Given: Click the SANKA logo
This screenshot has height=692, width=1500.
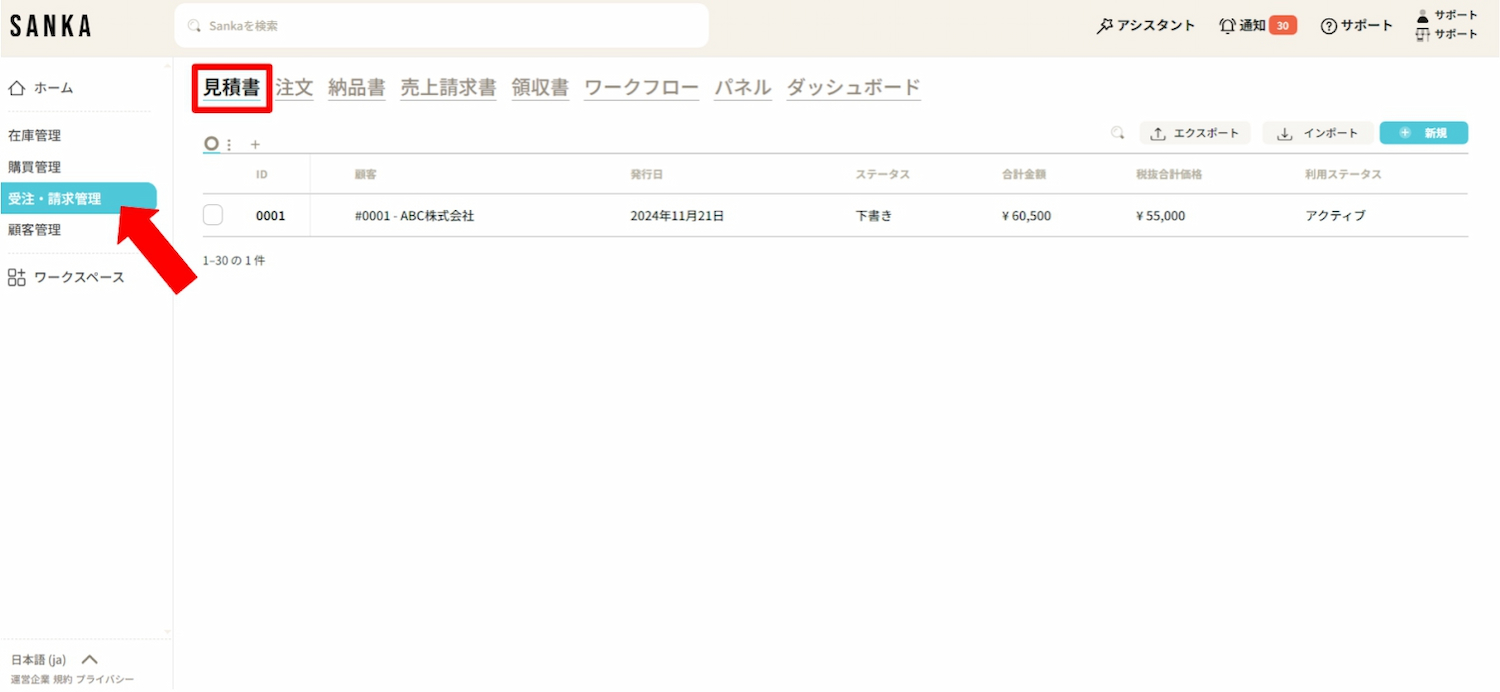Looking at the screenshot, I should point(50,27).
